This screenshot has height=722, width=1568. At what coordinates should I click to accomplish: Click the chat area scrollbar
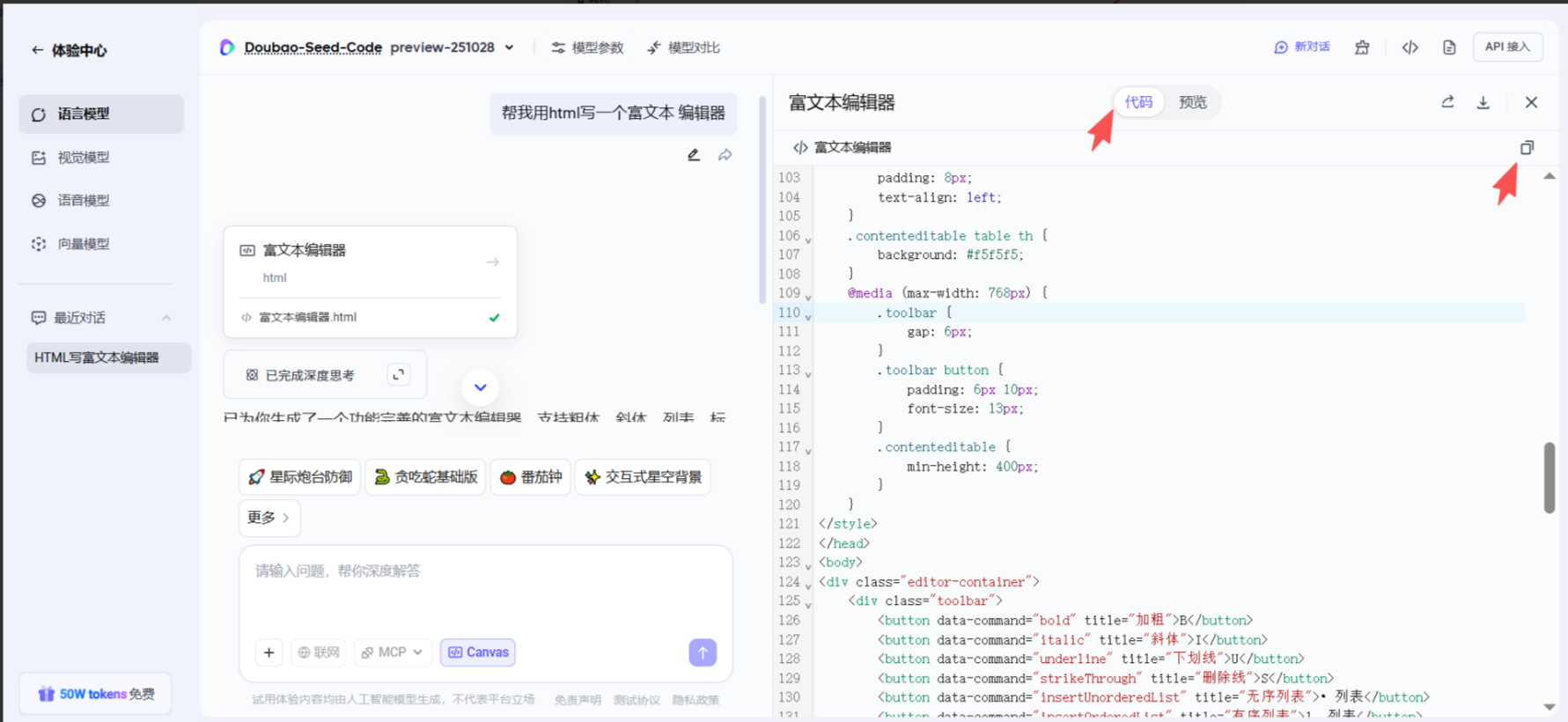(762, 201)
